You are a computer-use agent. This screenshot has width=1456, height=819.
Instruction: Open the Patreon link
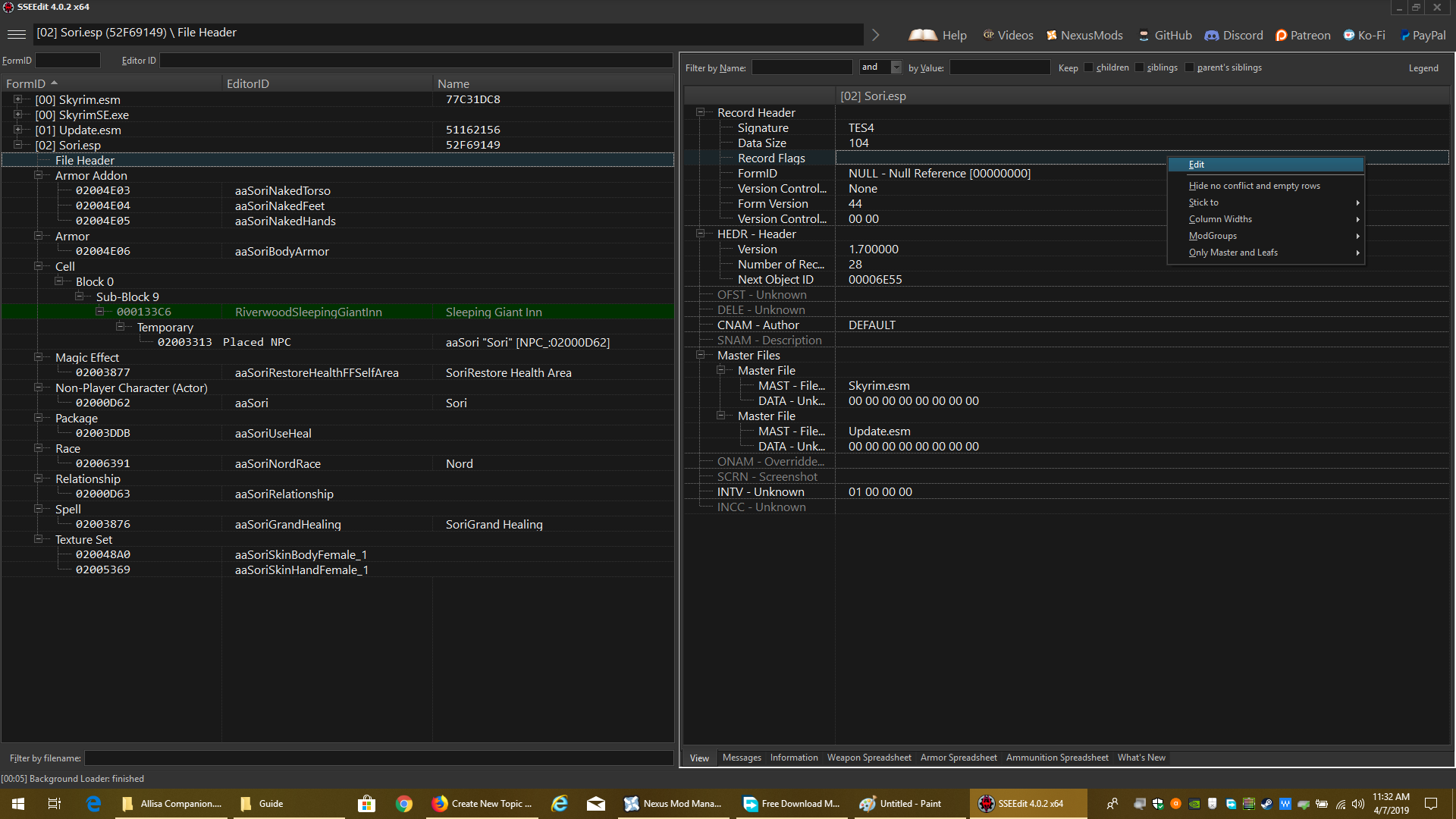point(1303,35)
